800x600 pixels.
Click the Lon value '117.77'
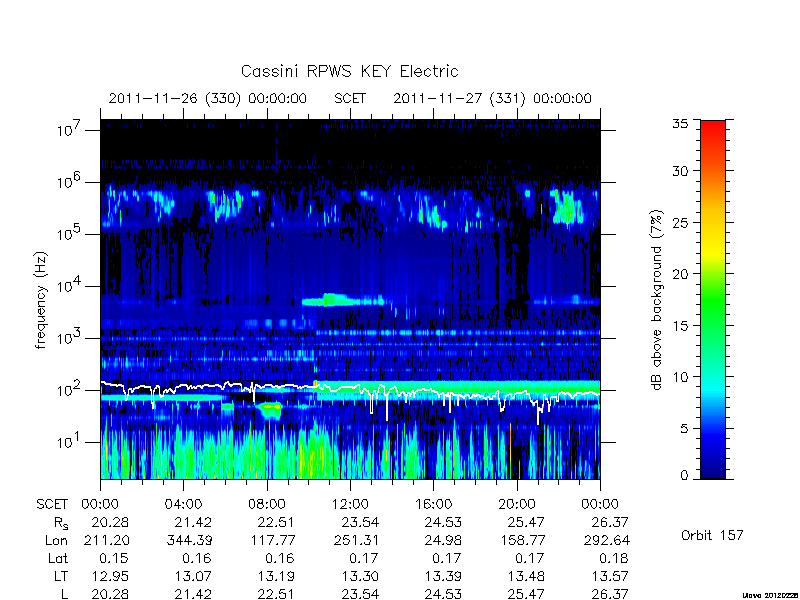271,540
